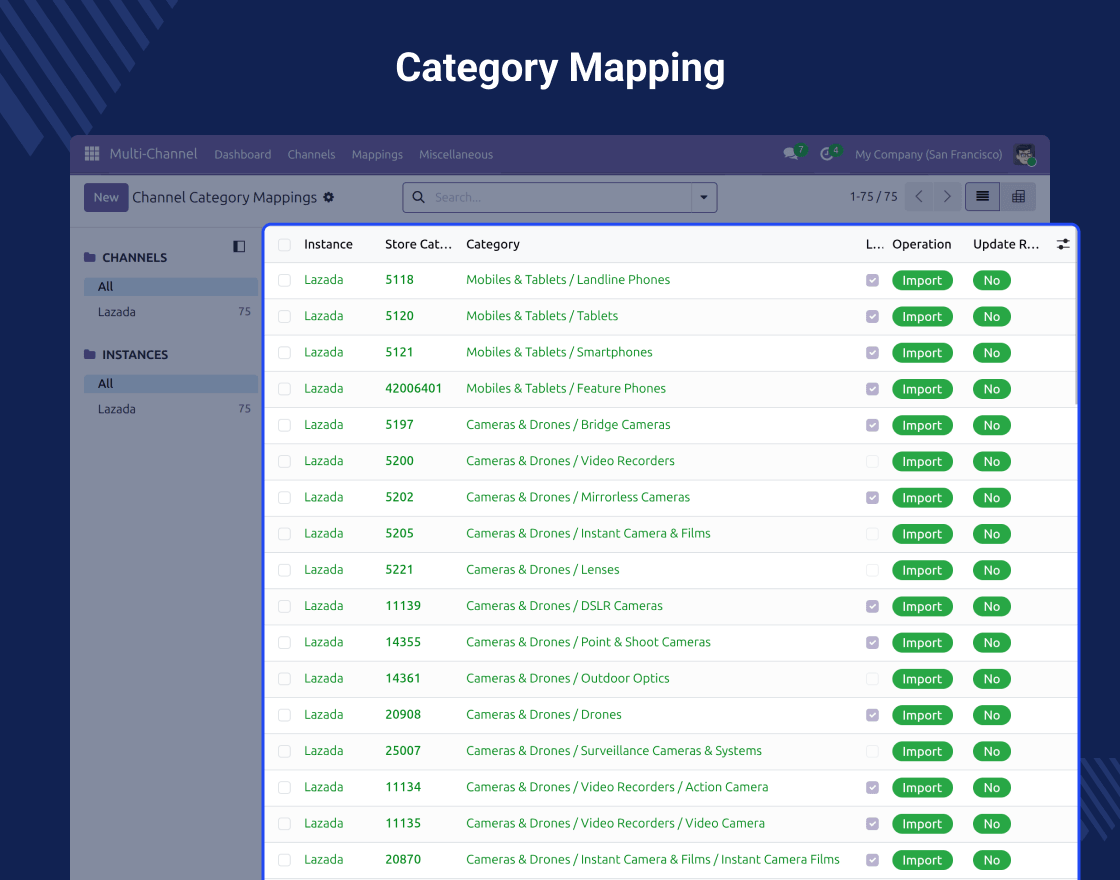
Task: Select row checkbox for Landline Phones
Action: 284,281
